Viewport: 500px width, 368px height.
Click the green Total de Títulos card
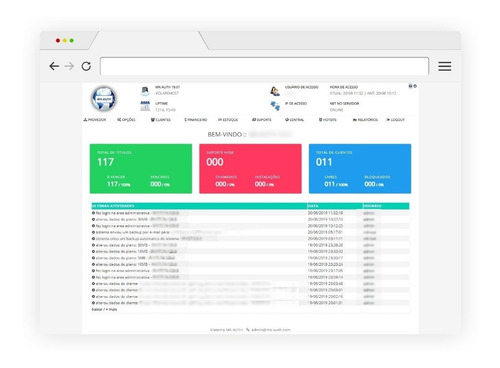pos(141,169)
